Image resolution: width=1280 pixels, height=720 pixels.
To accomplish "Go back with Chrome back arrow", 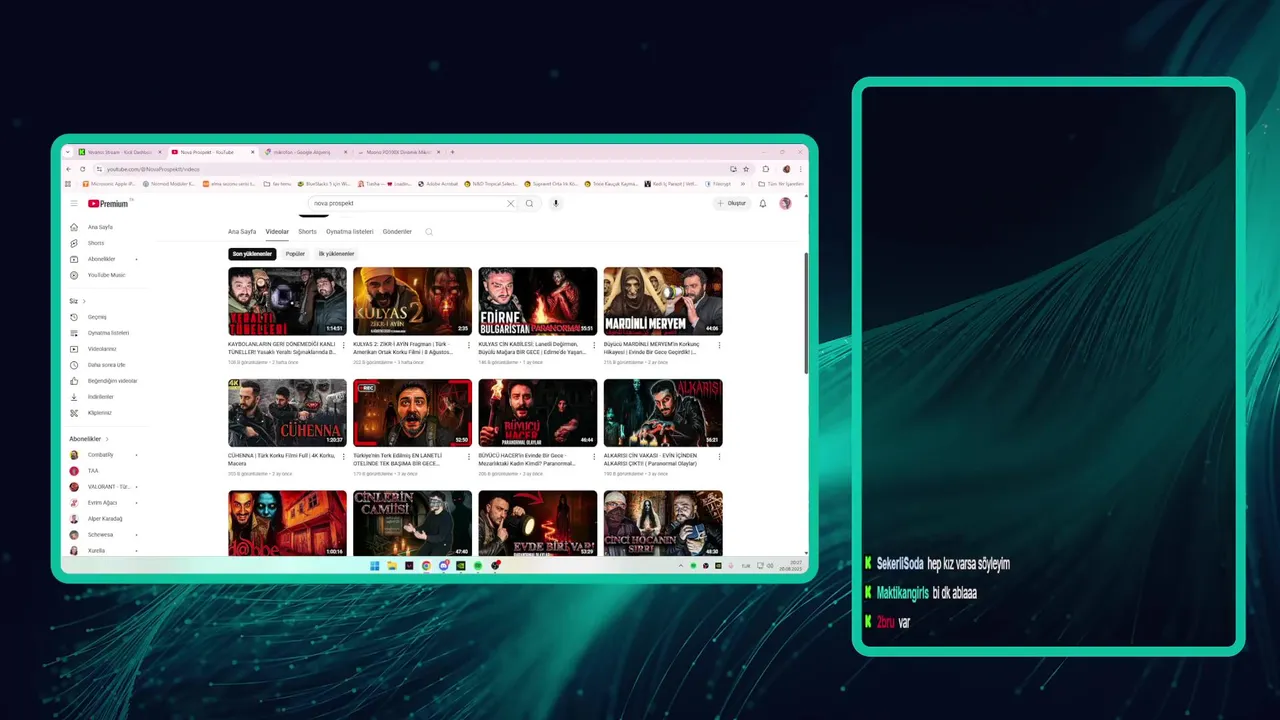I will pyautogui.click(x=68, y=169).
